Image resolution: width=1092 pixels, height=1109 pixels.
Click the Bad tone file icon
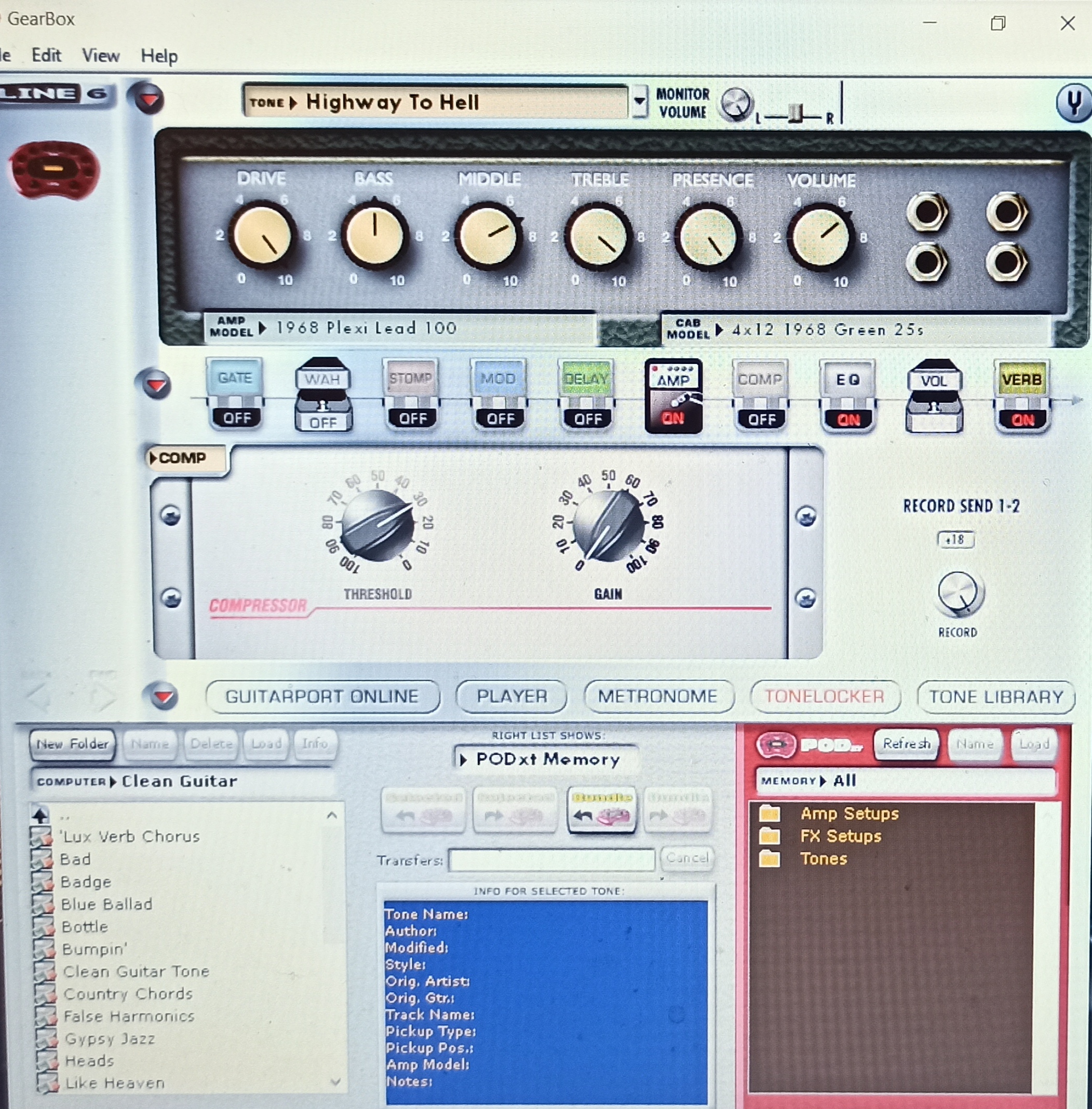point(42,859)
